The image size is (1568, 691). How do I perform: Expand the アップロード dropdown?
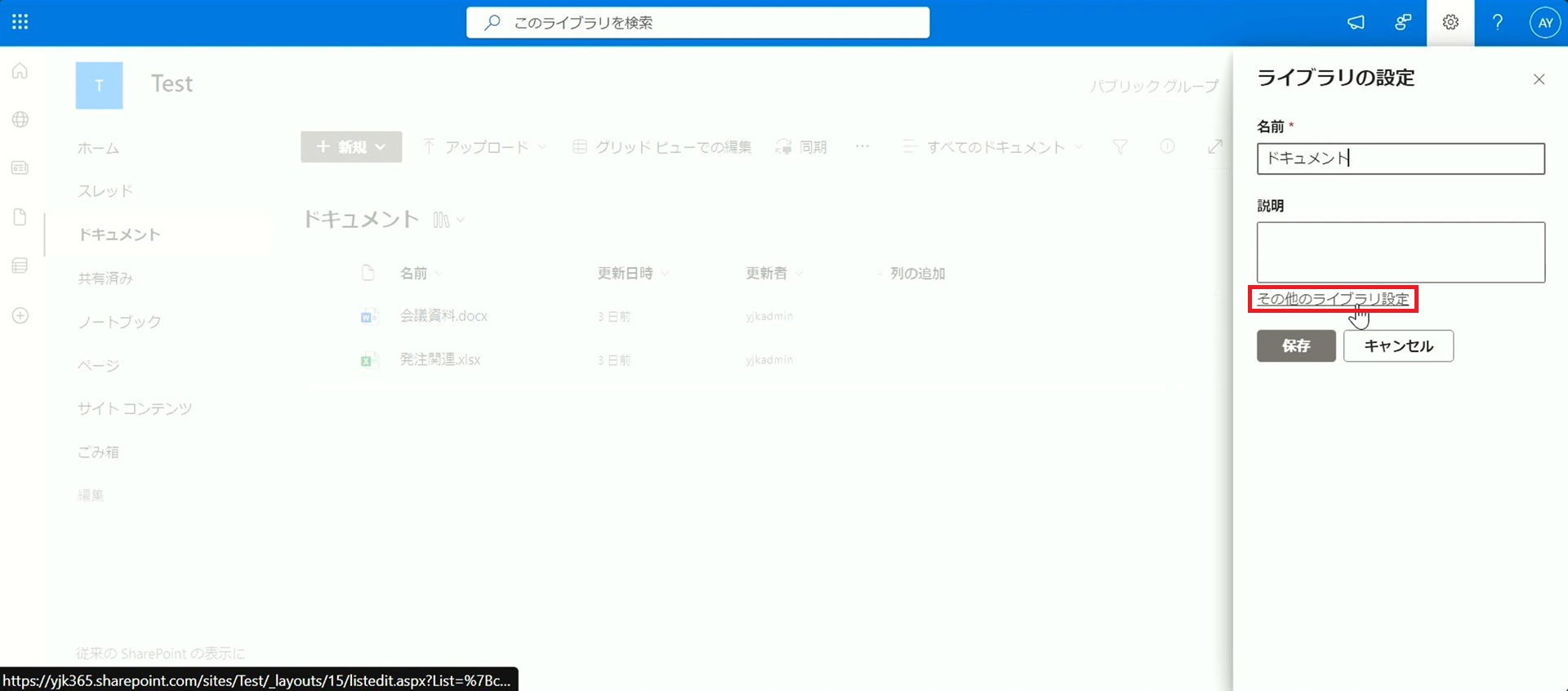tap(484, 147)
